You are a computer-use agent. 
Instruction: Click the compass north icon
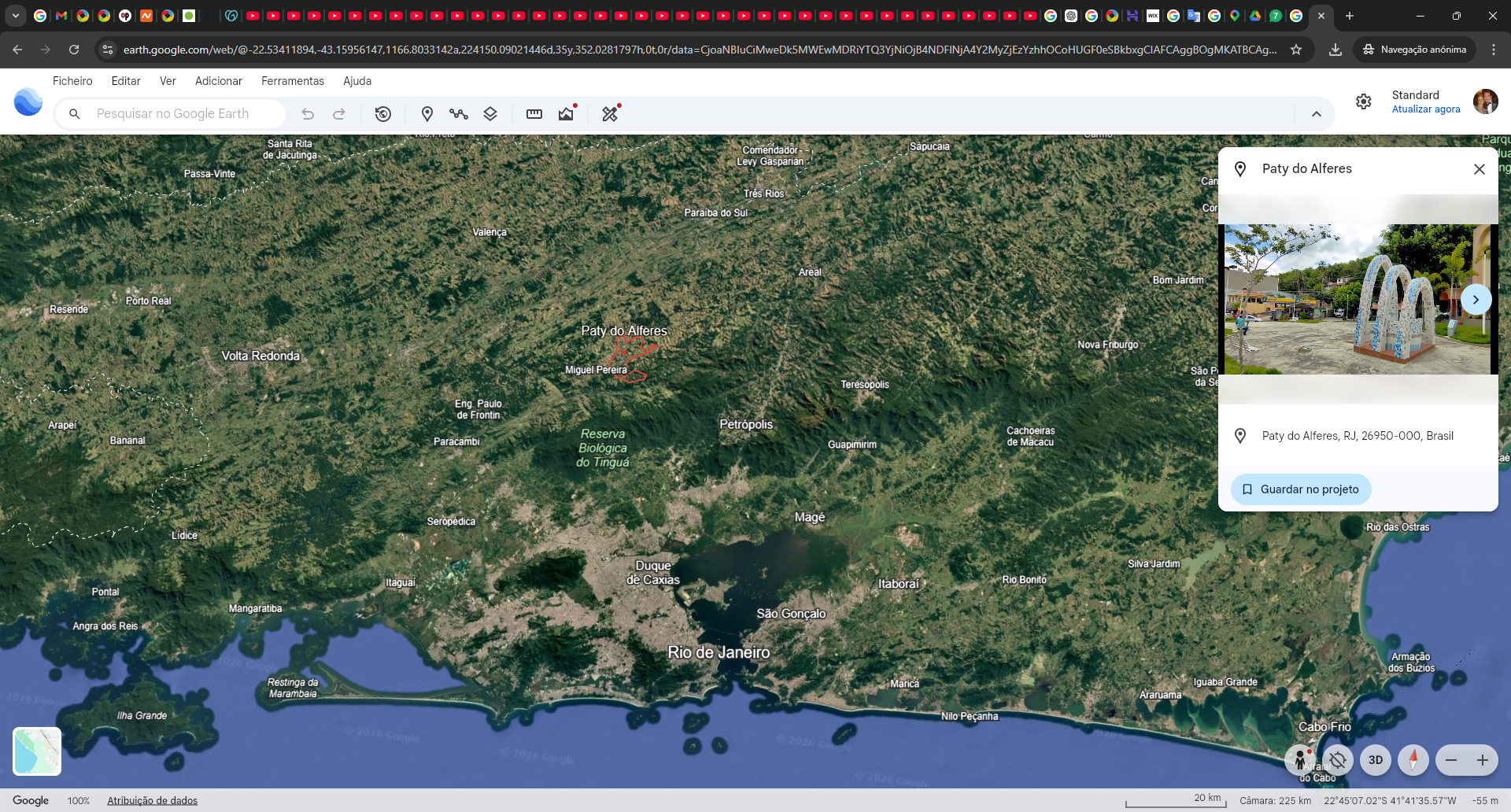1413,760
